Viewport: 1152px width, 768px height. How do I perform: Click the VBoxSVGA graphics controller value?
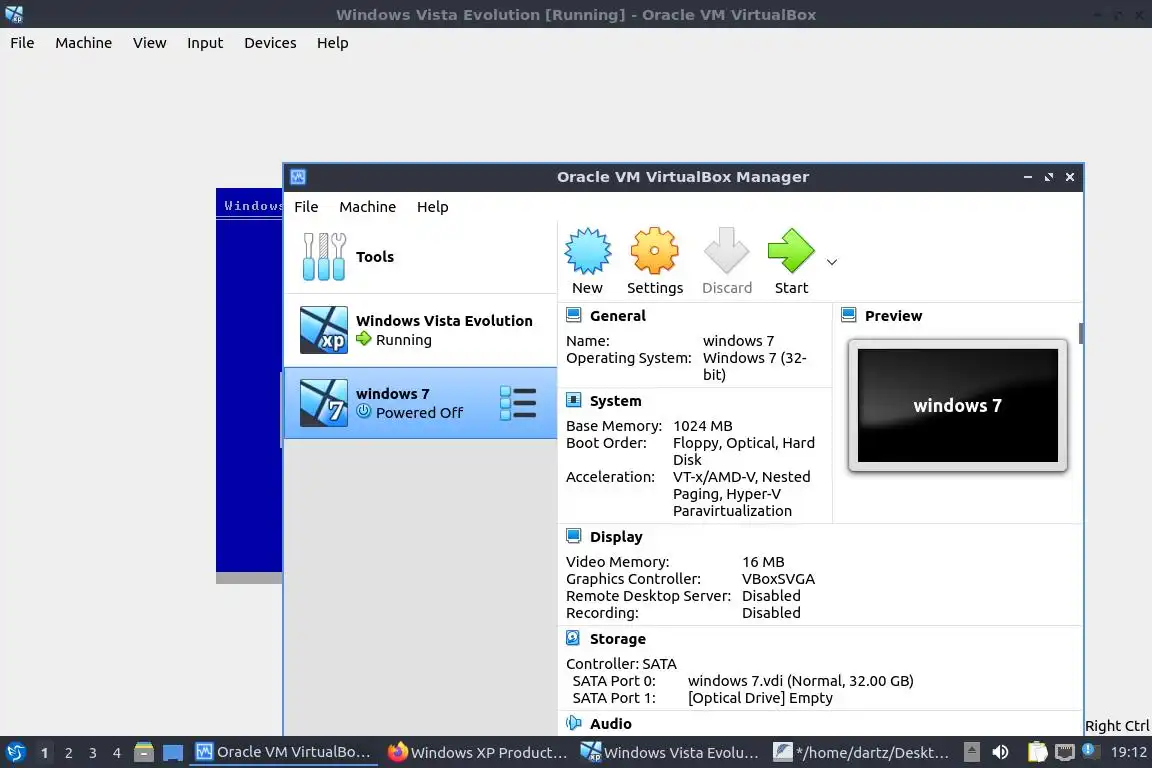coord(778,579)
